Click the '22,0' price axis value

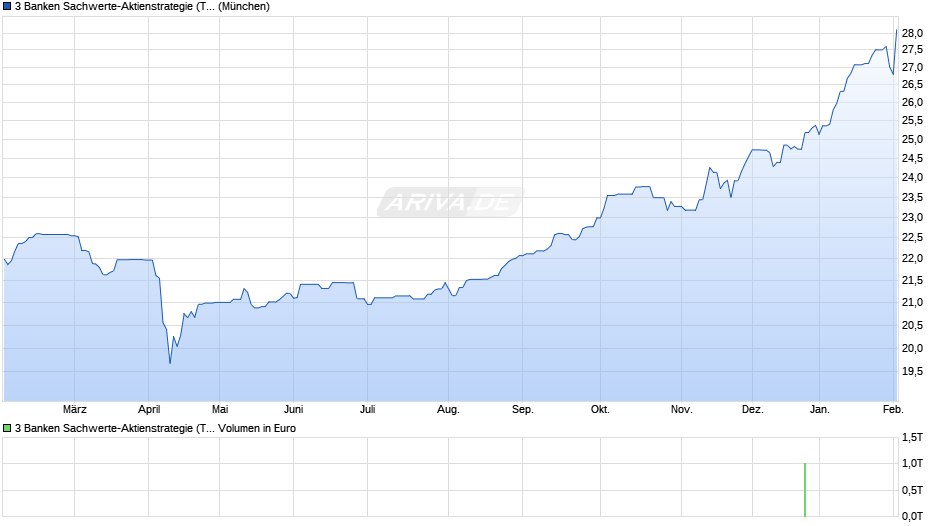(912, 259)
